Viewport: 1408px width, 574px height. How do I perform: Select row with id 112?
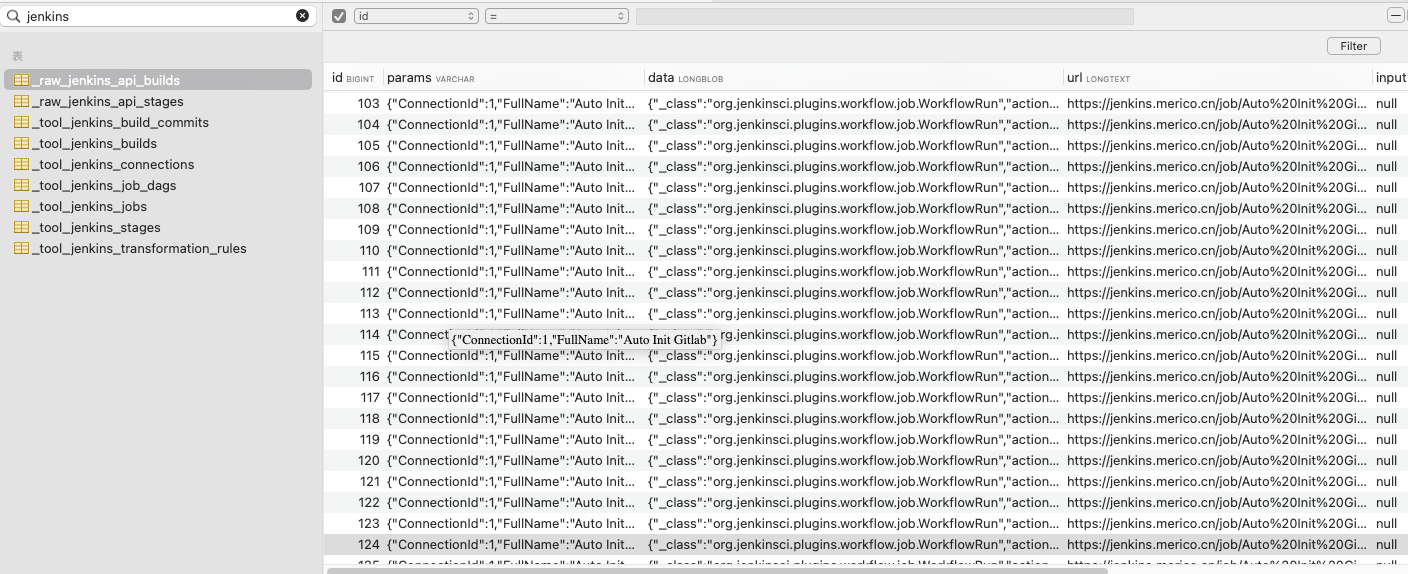coord(865,292)
